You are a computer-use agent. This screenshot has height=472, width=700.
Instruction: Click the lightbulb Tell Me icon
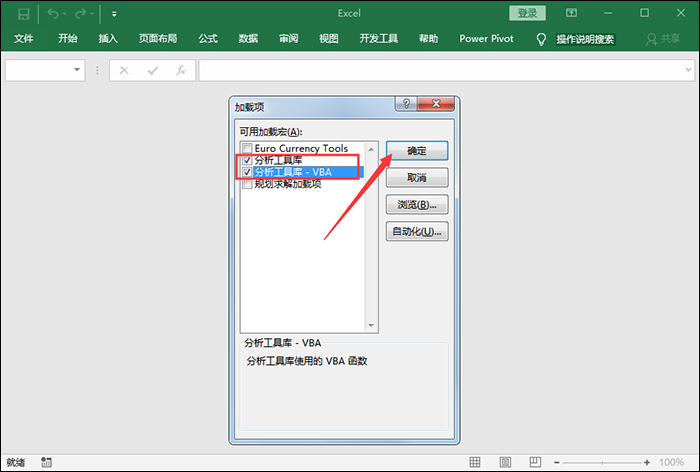click(541, 39)
